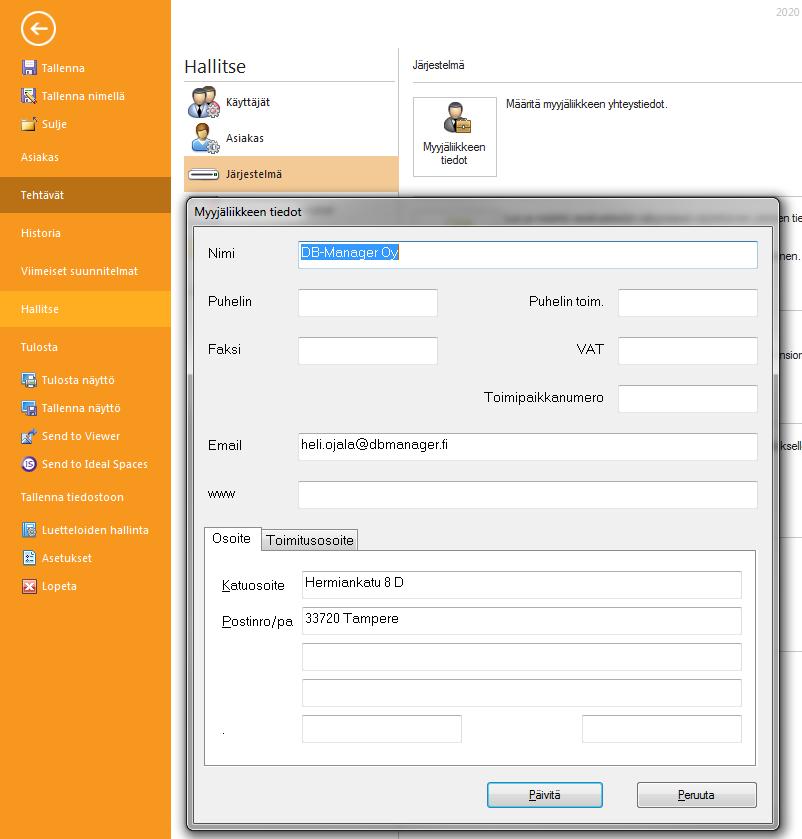Click the Asetukset label in the sidebar
The height and width of the screenshot is (839, 802).
click(x=67, y=558)
